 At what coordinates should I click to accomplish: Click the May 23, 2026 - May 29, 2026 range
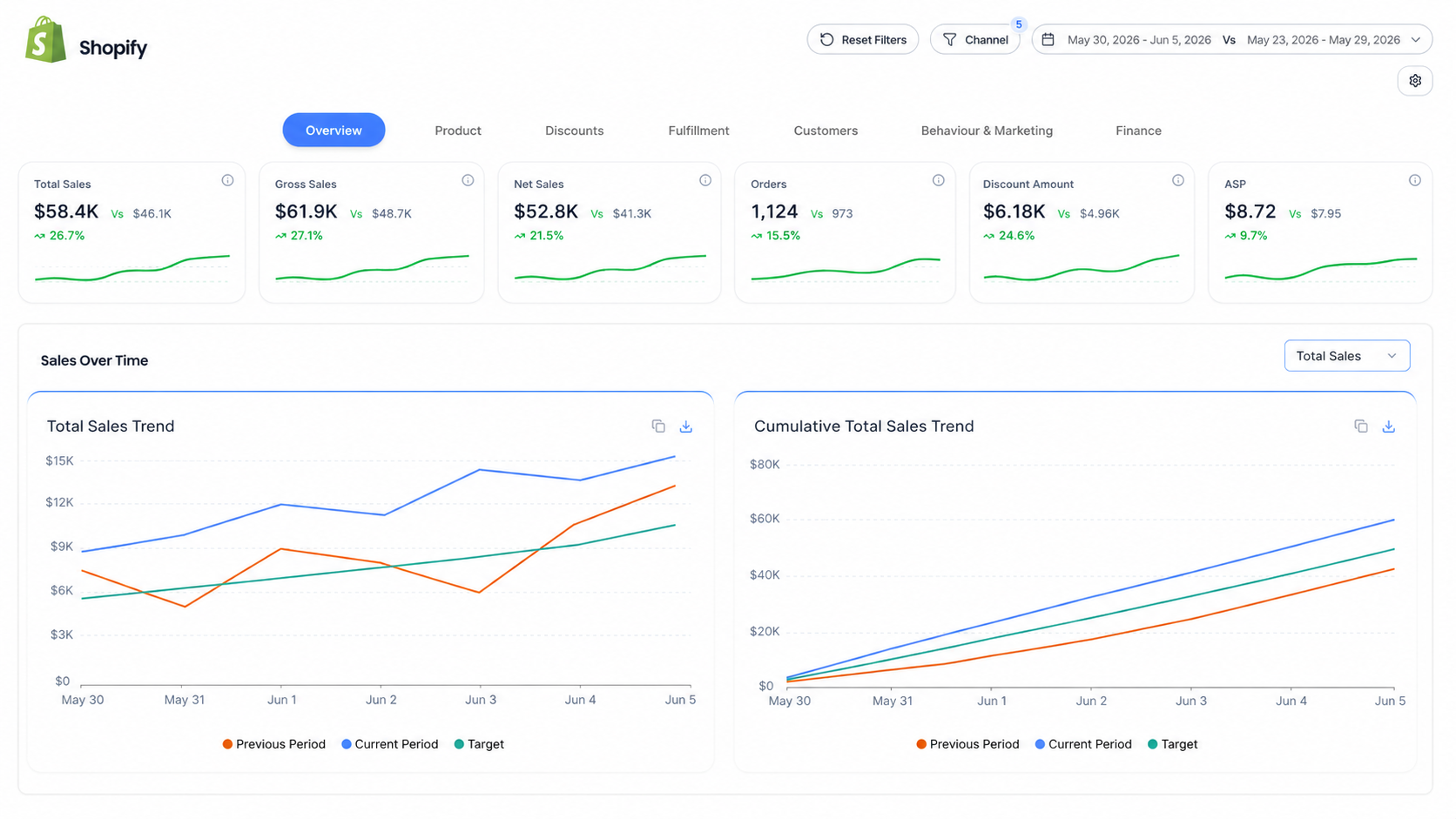(1323, 40)
